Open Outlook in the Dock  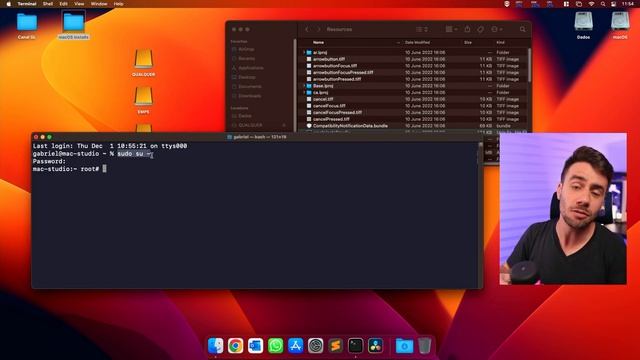(256, 346)
